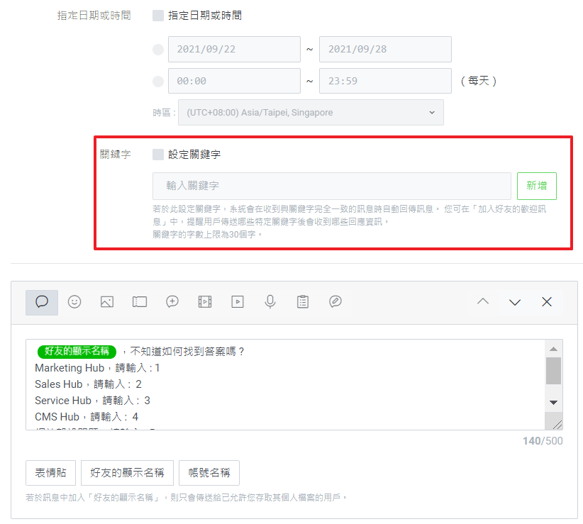Select the rich message add icon

click(x=172, y=302)
